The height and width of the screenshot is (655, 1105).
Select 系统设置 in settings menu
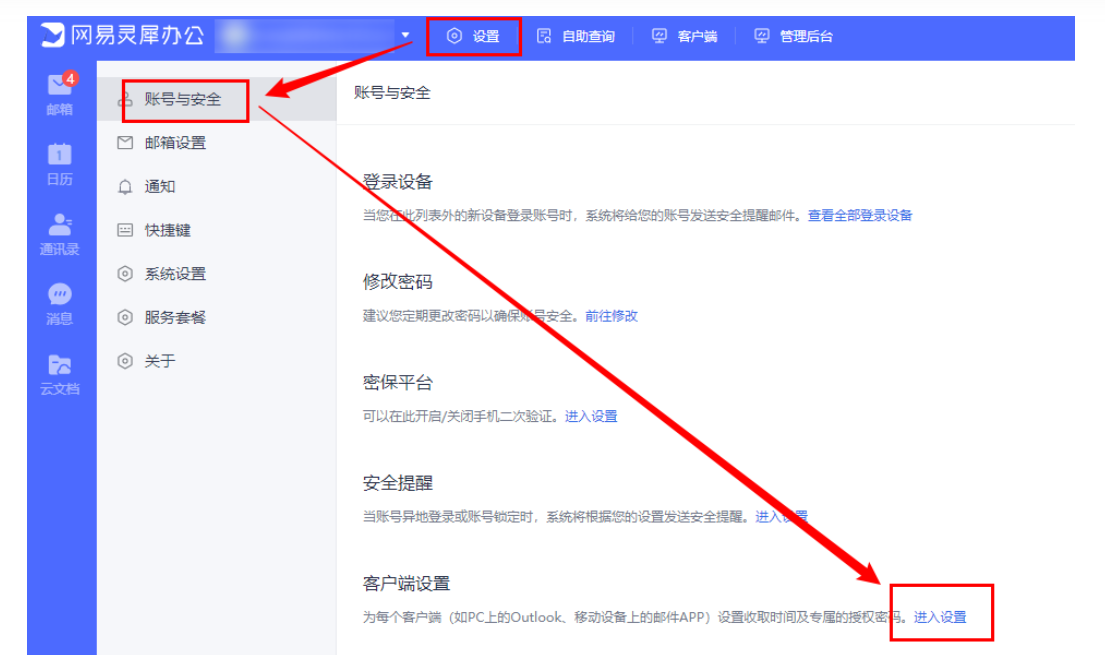coord(217,274)
